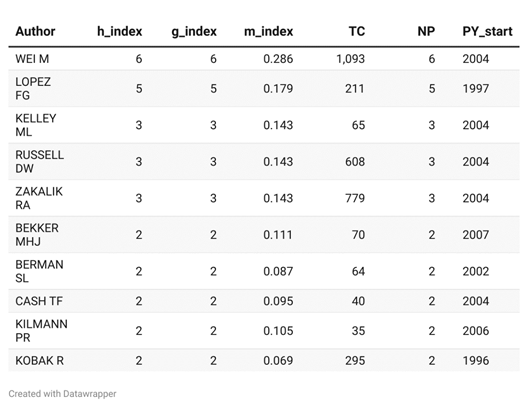Image resolution: width=528 pixels, height=408 pixels.
Task: Select the h_index column header
Action: [x=120, y=31]
